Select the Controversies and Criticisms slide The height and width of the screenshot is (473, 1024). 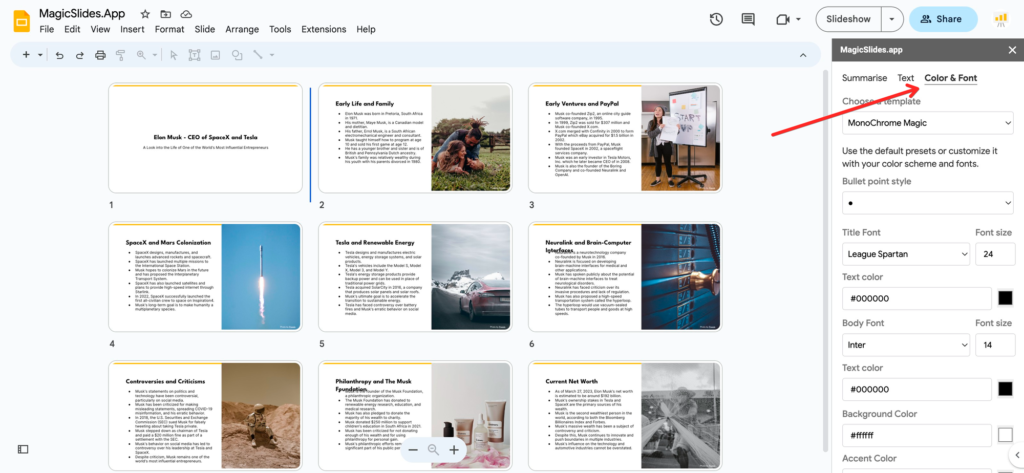click(206, 416)
